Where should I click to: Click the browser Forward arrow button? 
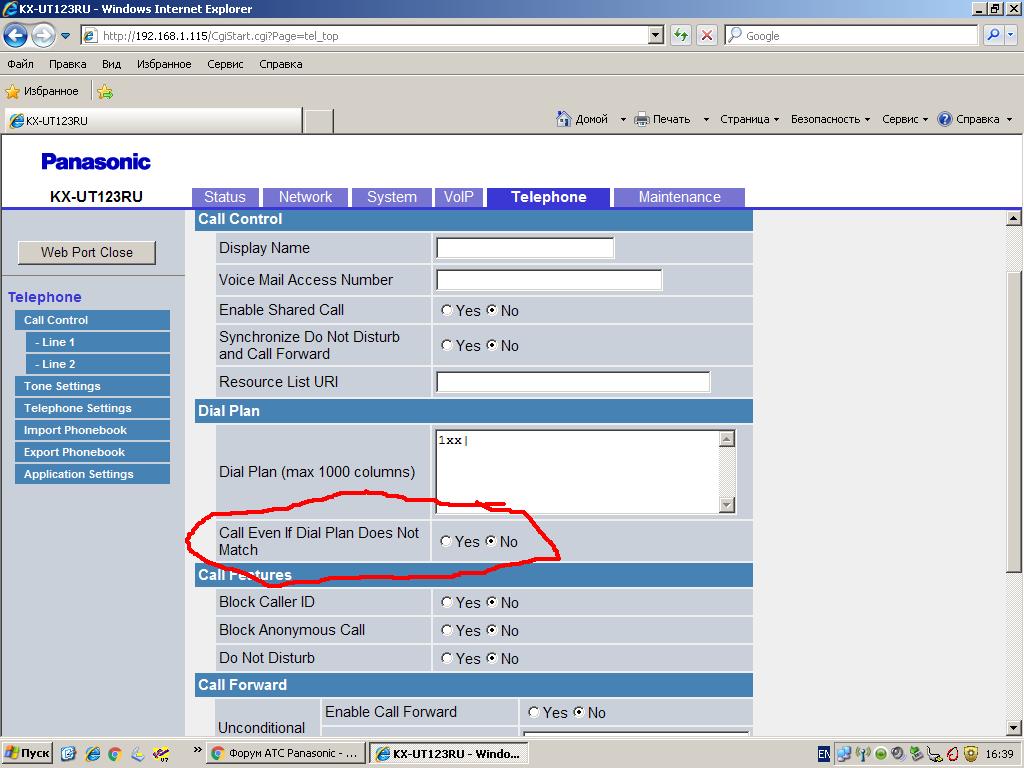pos(44,35)
